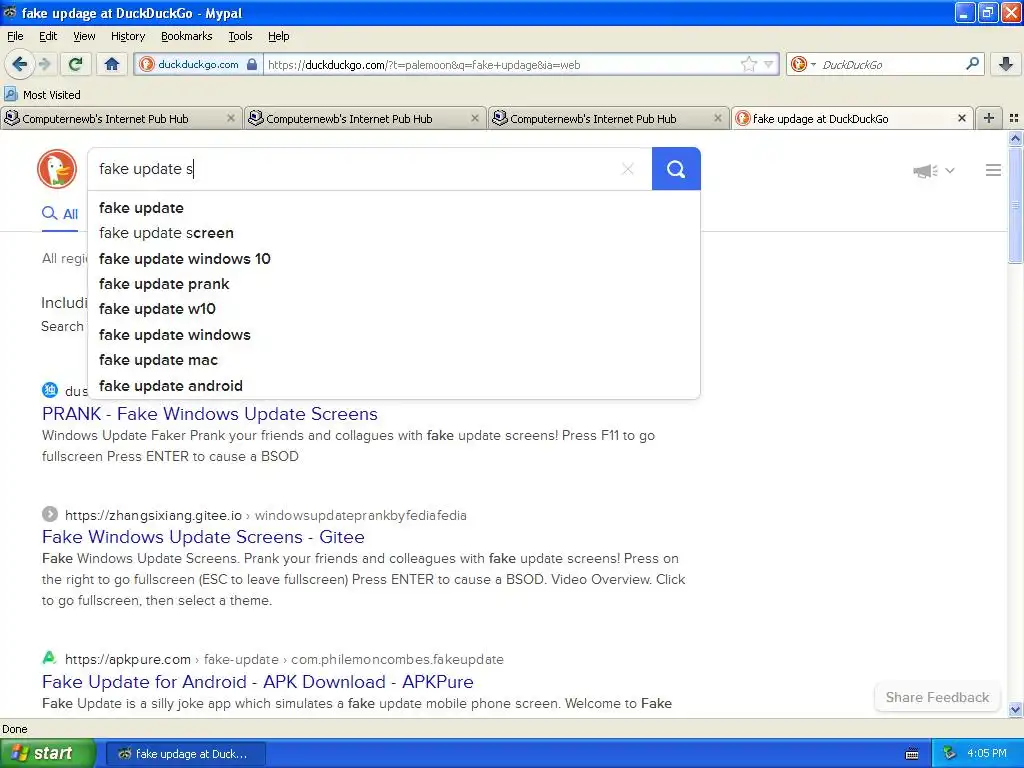Open the Downloads arrow button

(1006, 64)
